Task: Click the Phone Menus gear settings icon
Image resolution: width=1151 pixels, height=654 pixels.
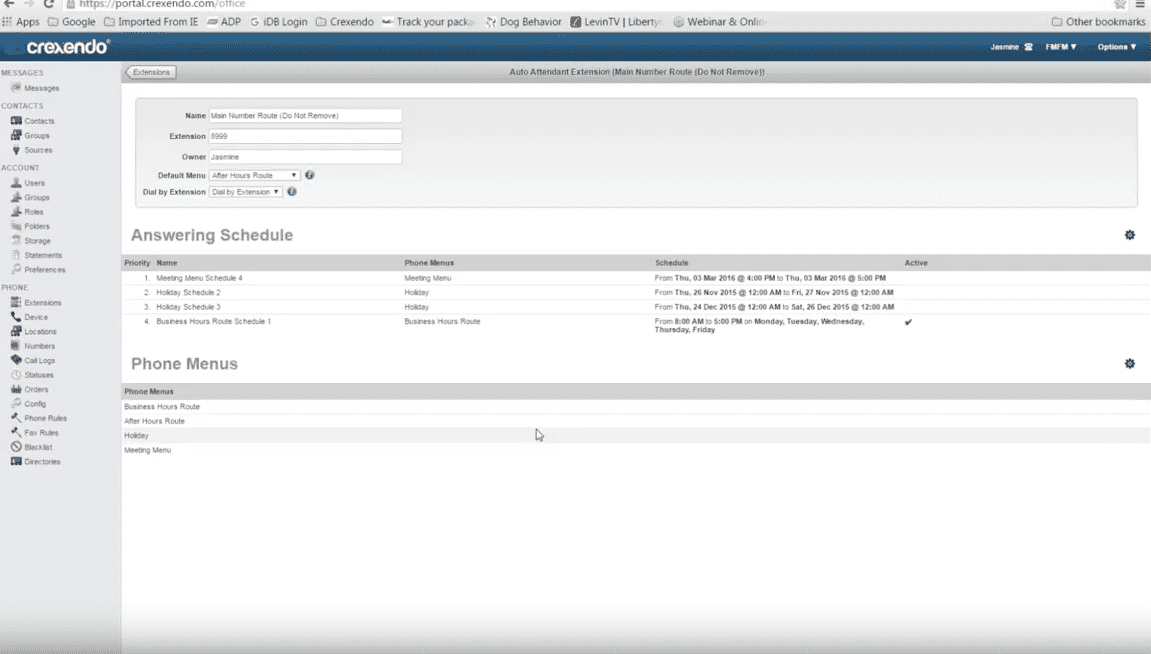Action: click(1129, 364)
